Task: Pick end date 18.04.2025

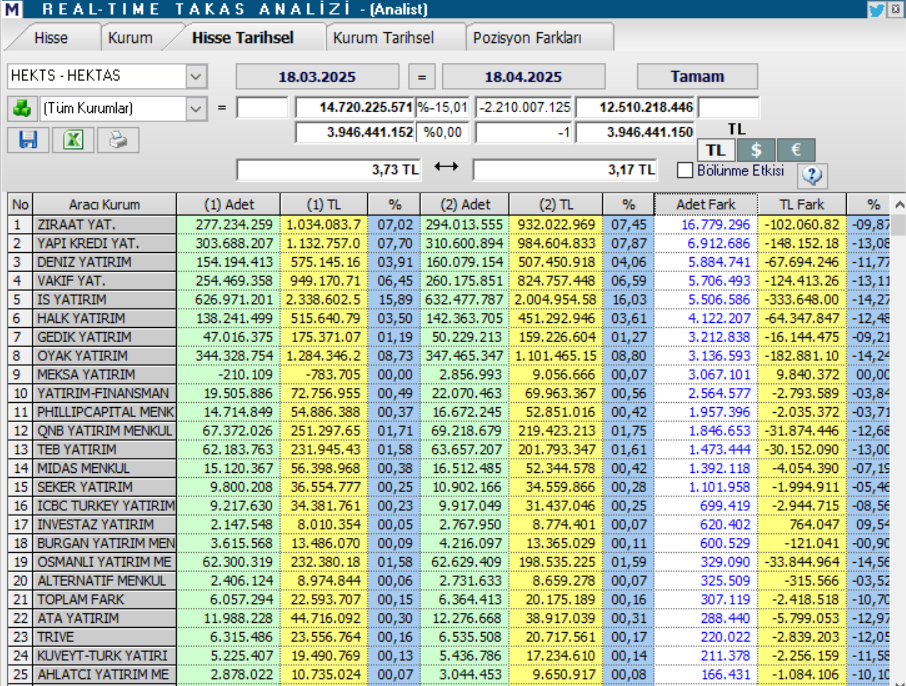Action: [x=523, y=76]
